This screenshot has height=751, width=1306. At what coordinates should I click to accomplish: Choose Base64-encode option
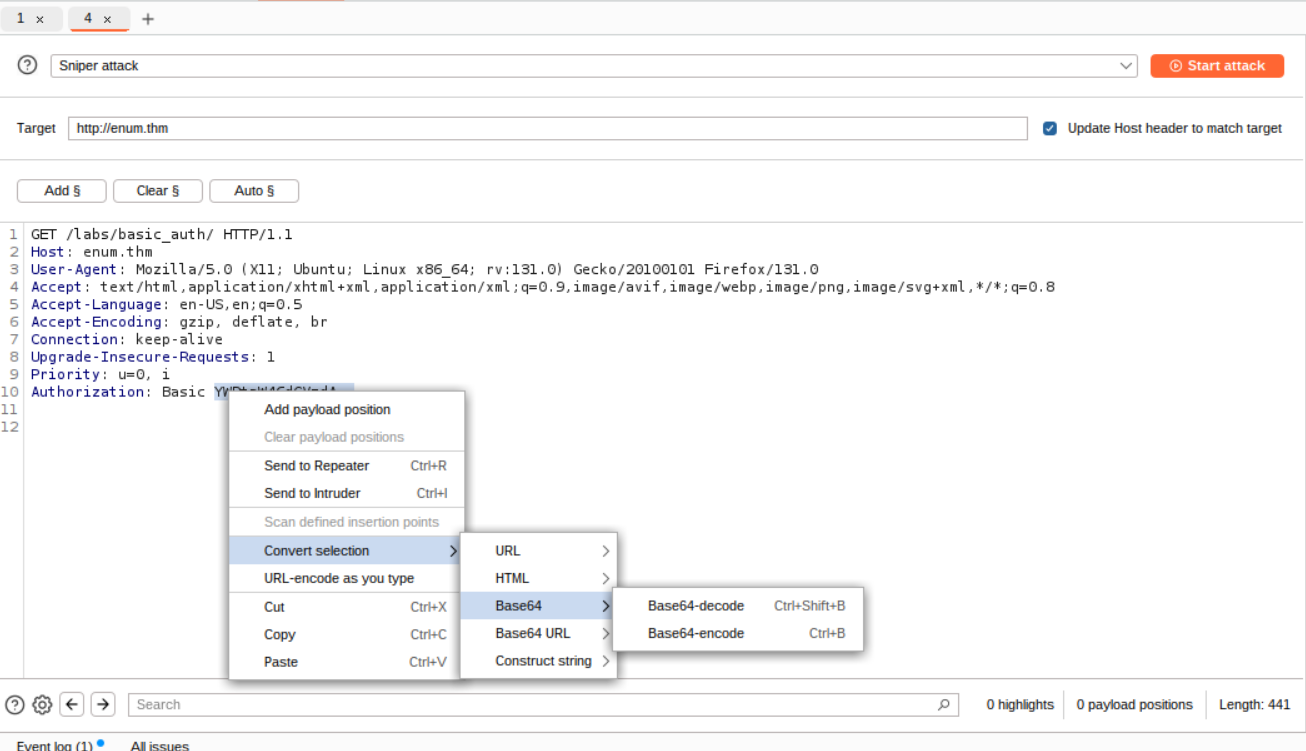click(696, 633)
